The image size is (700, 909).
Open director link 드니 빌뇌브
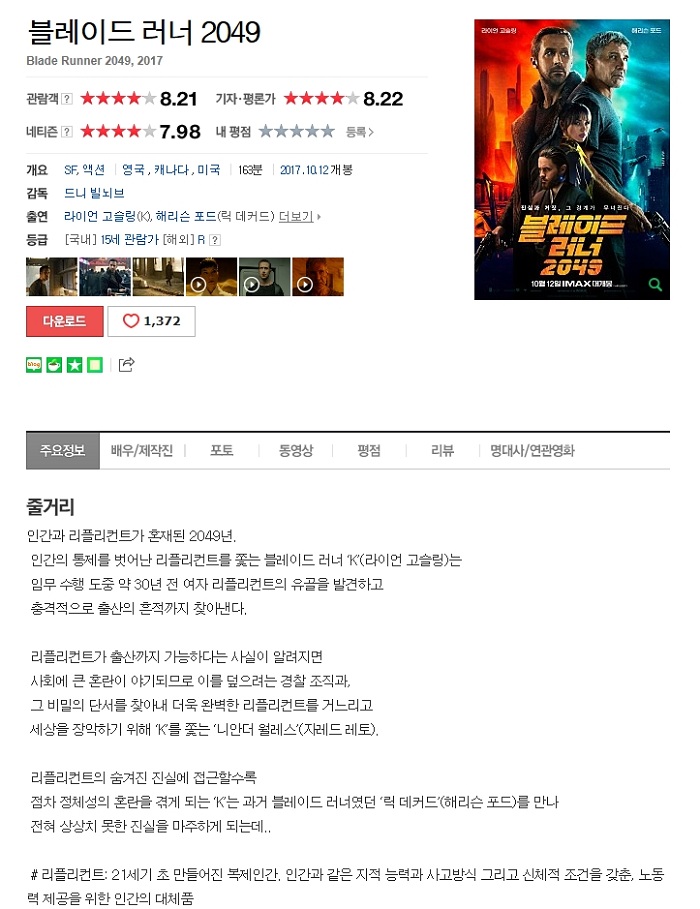pyautogui.click(x=94, y=193)
